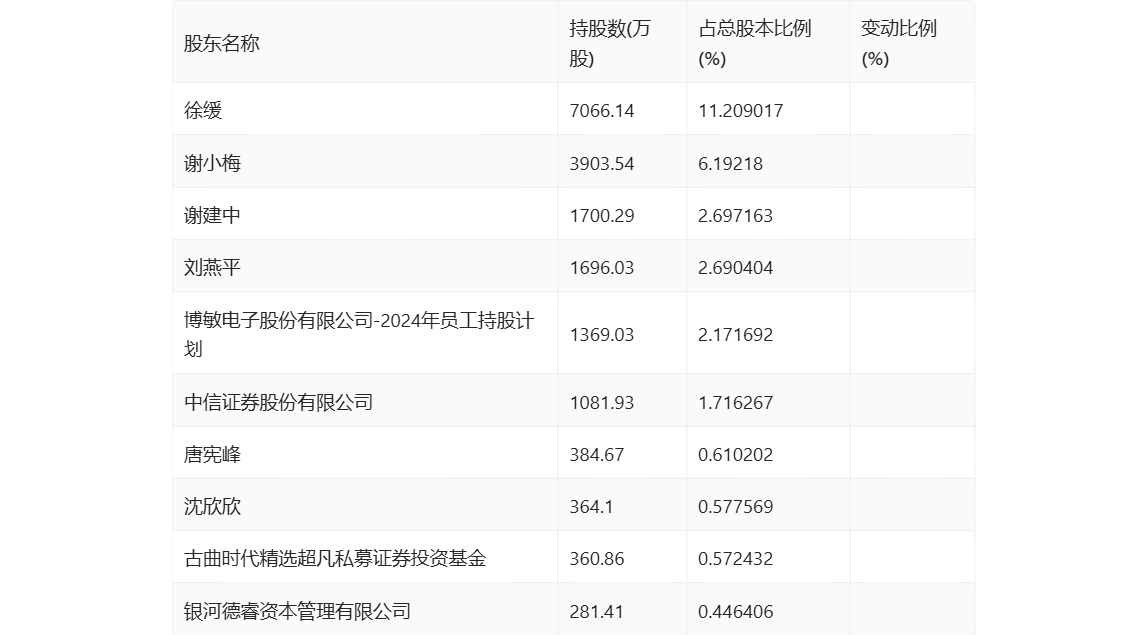
Task: Select the percentage 0.577569
Action: click(736, 506)
